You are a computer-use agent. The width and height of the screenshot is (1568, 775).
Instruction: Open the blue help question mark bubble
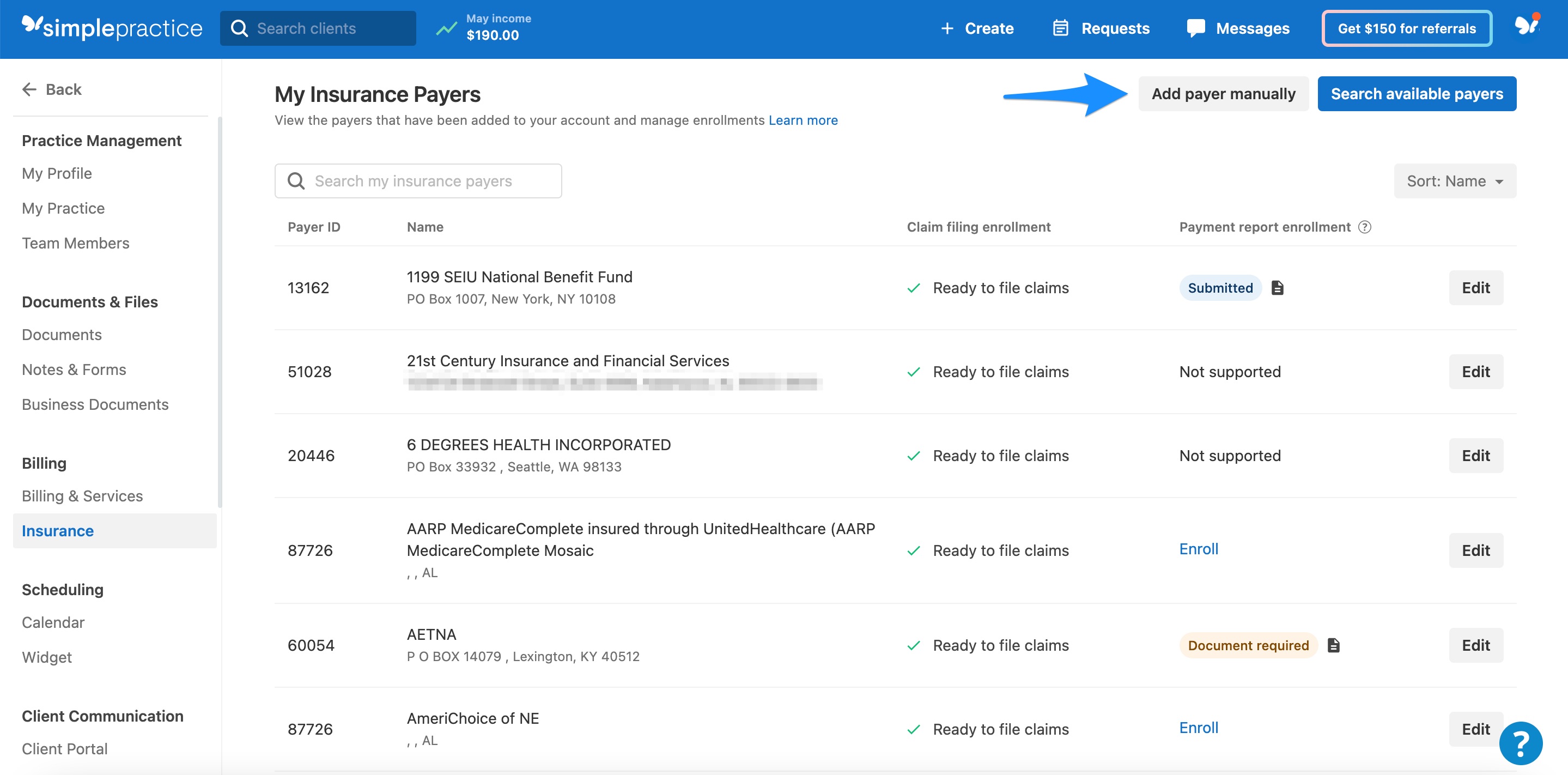pyautogui.click(x=1520, y=743)
